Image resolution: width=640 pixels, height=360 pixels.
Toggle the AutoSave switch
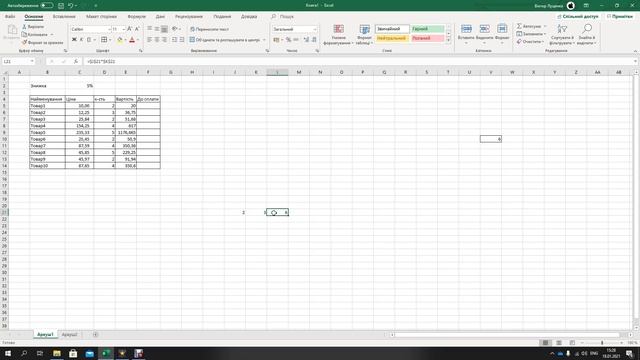click(47, 5)
